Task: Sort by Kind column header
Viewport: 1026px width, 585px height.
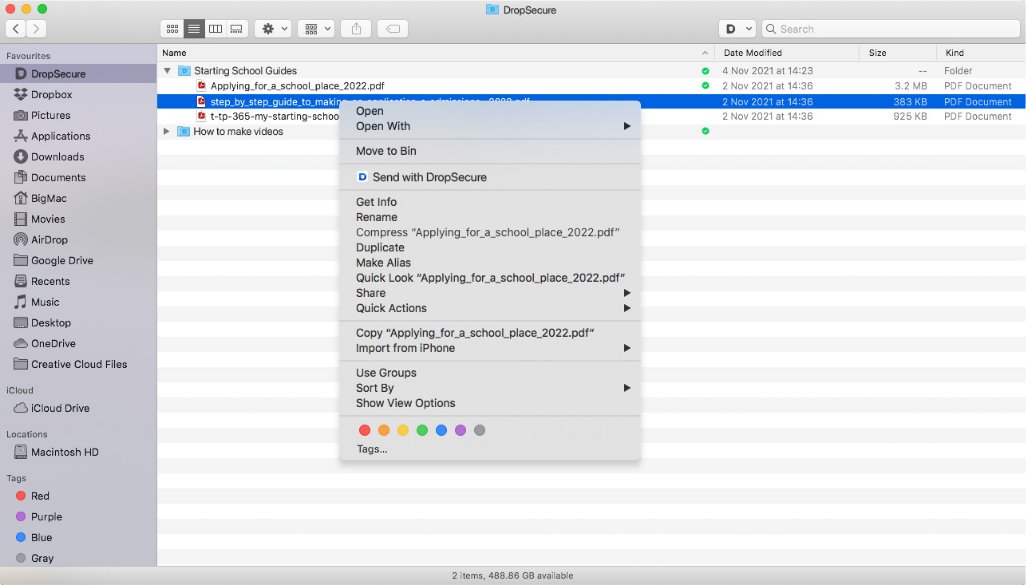Action: (x=982, y=53)
